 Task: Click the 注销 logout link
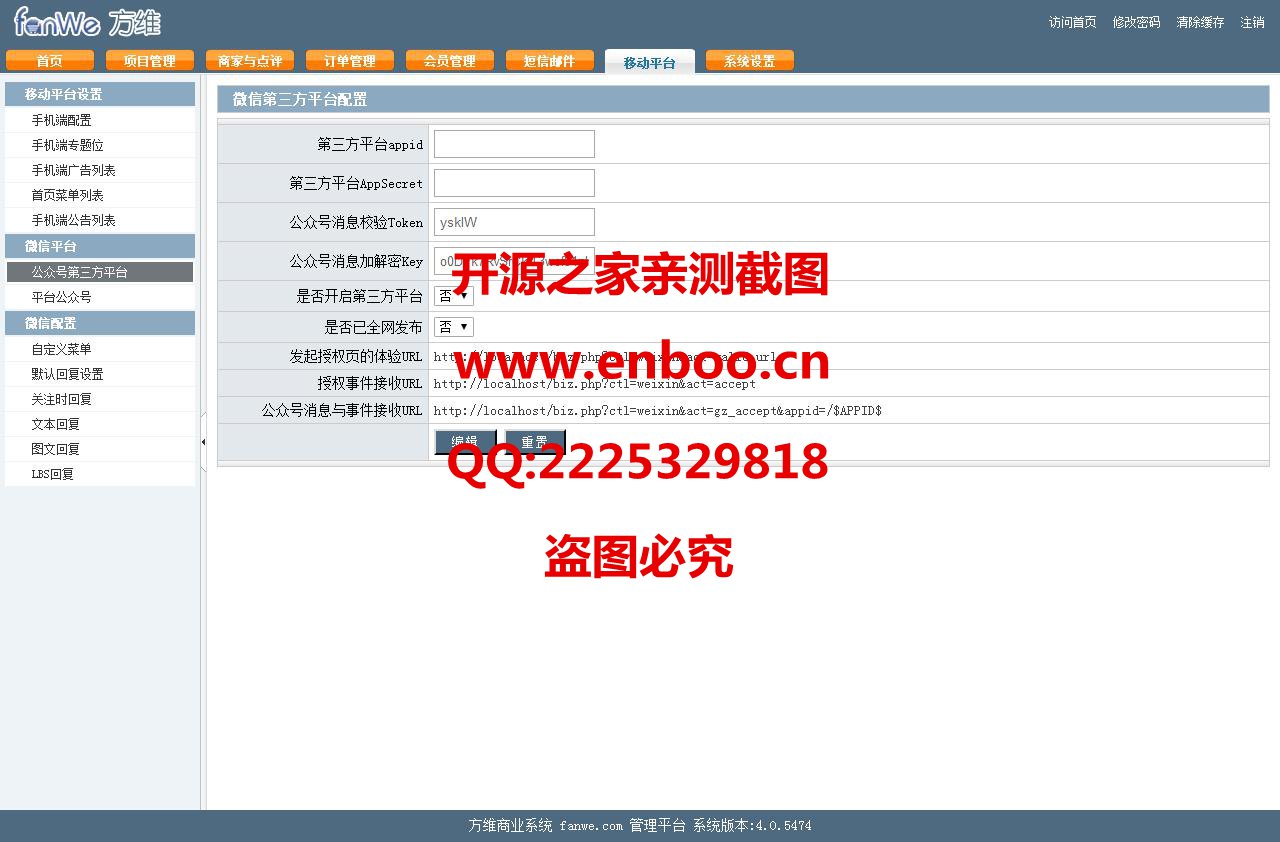[1252, 22]
